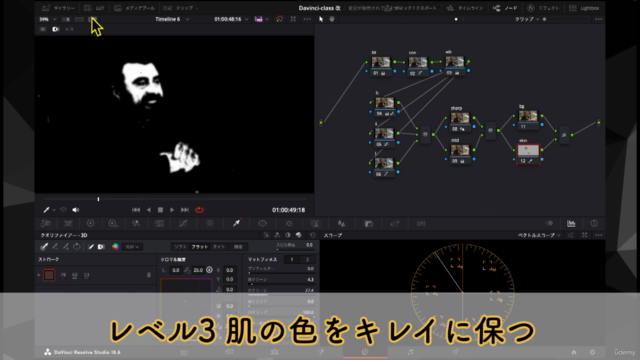640x360 pixels.
Task: Mute the viewer audio speaker icon
Action: click(76, 210)
